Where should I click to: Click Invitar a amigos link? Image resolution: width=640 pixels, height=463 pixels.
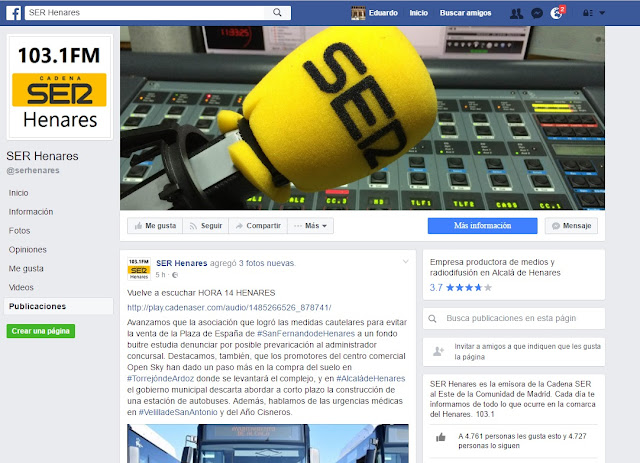point(527,352)
